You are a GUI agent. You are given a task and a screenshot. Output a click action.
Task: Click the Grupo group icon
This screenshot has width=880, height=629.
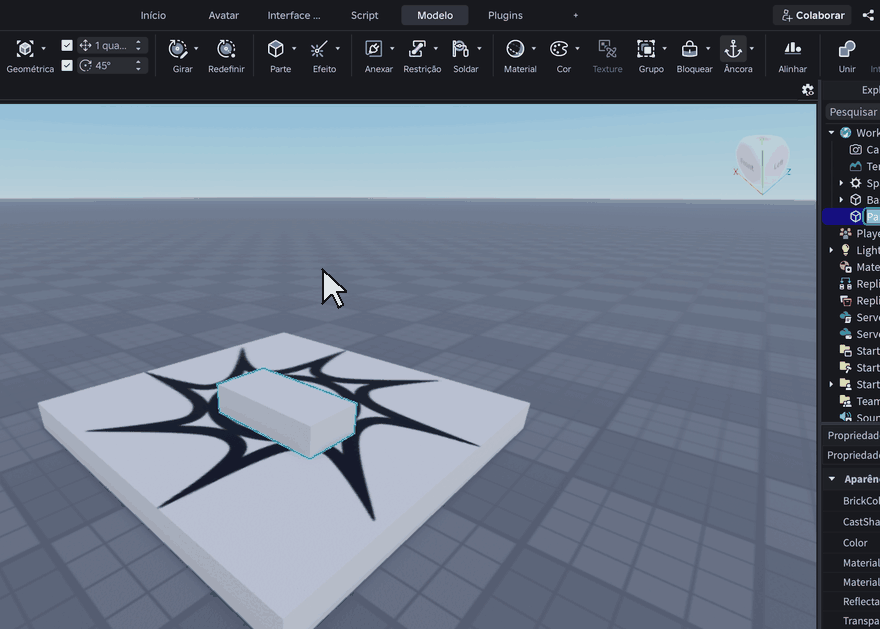point(645,49)
